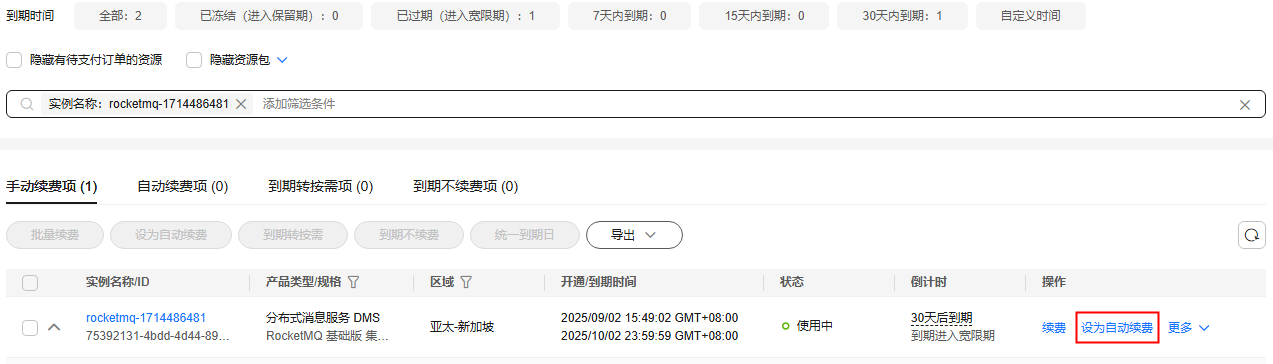The width and height of the screenshot is (1273, 364).
Task: Click the refresh icon button
Action: point(1252,236)
